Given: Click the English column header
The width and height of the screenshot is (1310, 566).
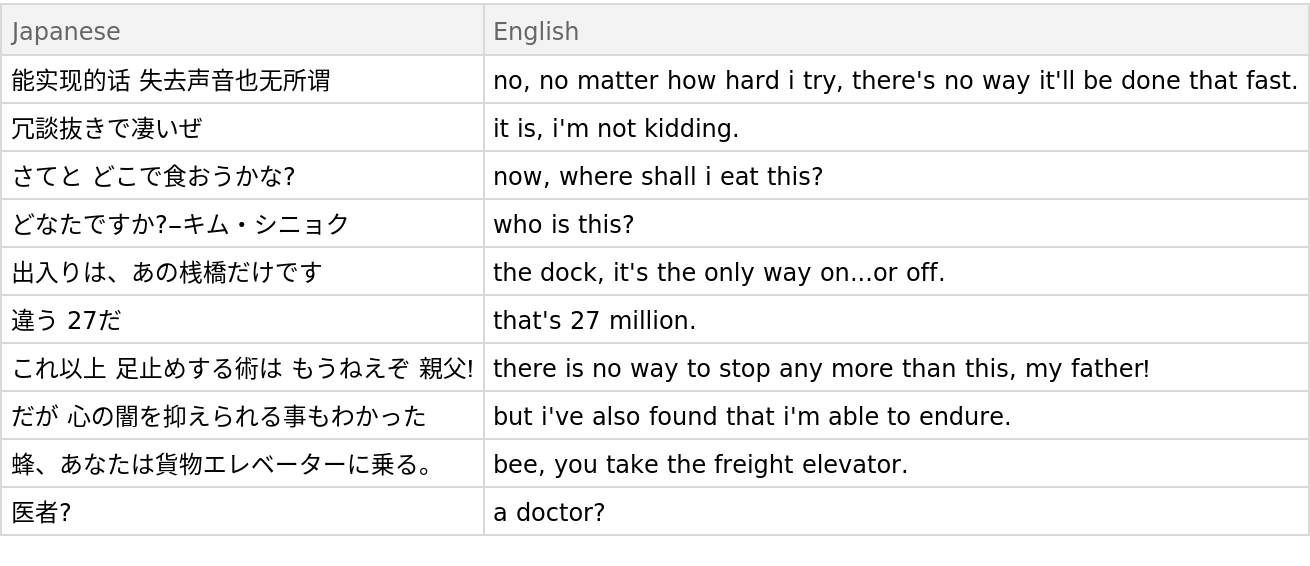Looking at the screenshot, I should click(x=896, y=31).
